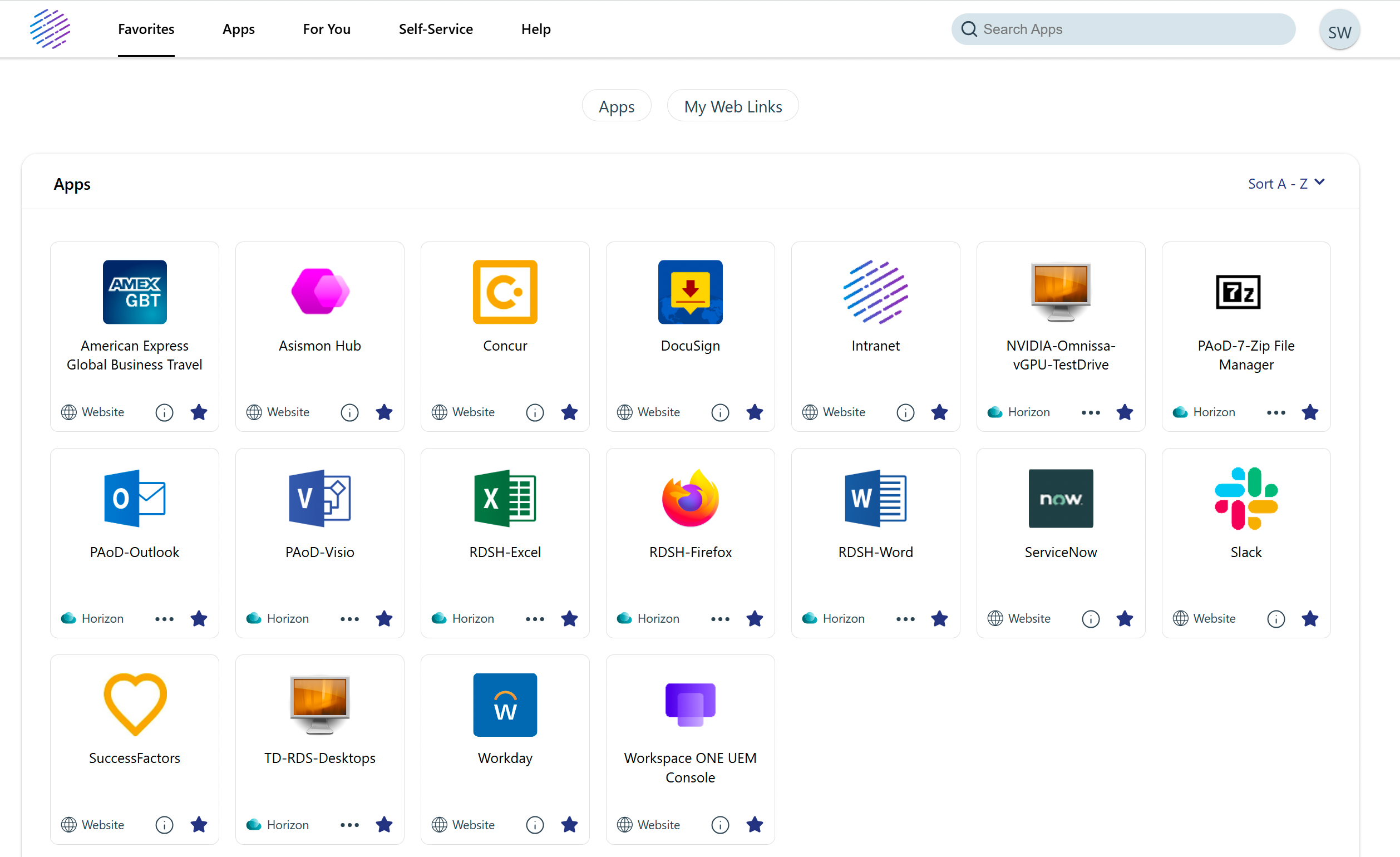Unfavorite American Express Global Business Travel star
Screen dimensions: 1400x857
click(x=199, y=412)
